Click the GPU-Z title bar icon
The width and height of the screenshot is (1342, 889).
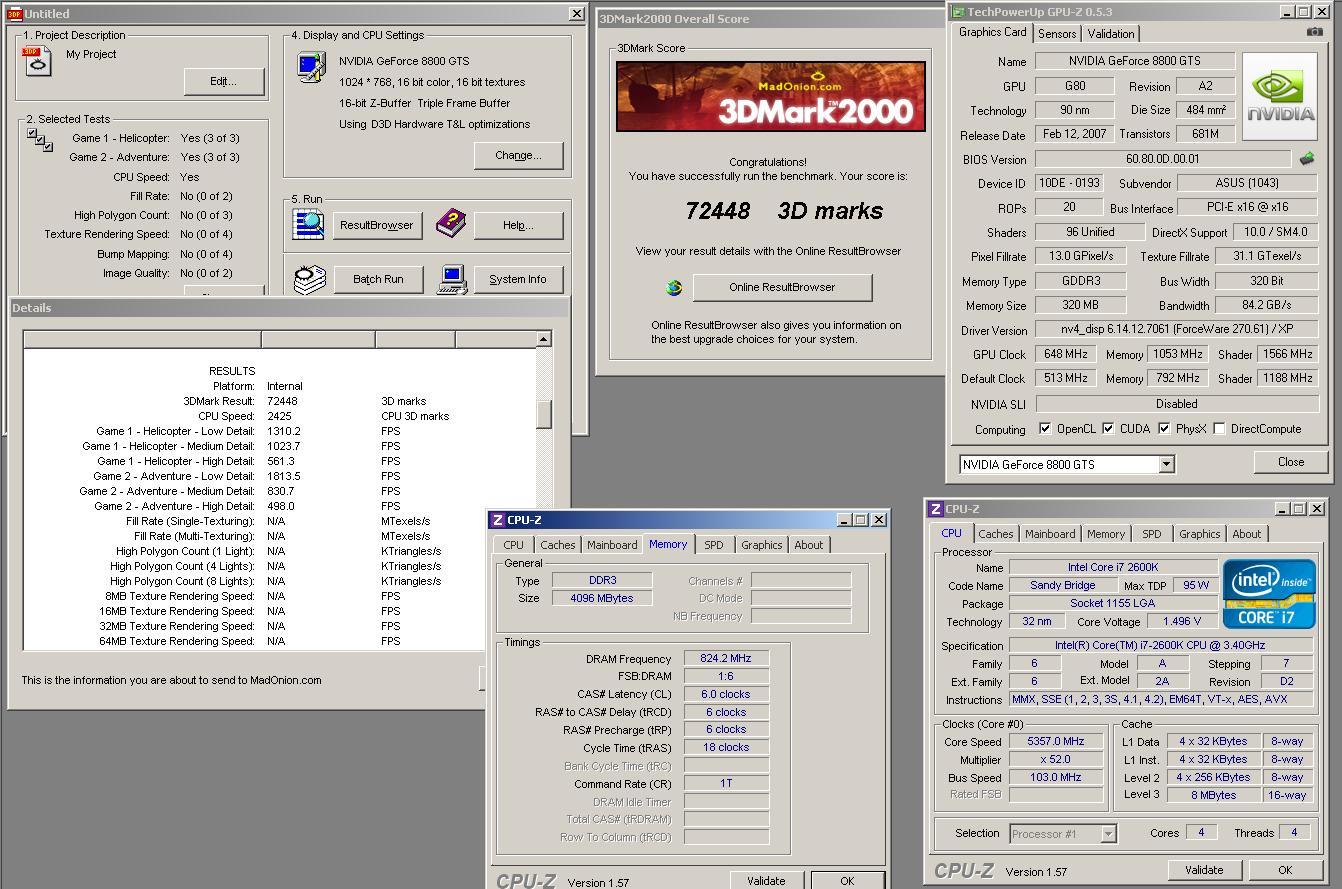tap(958, 12)
